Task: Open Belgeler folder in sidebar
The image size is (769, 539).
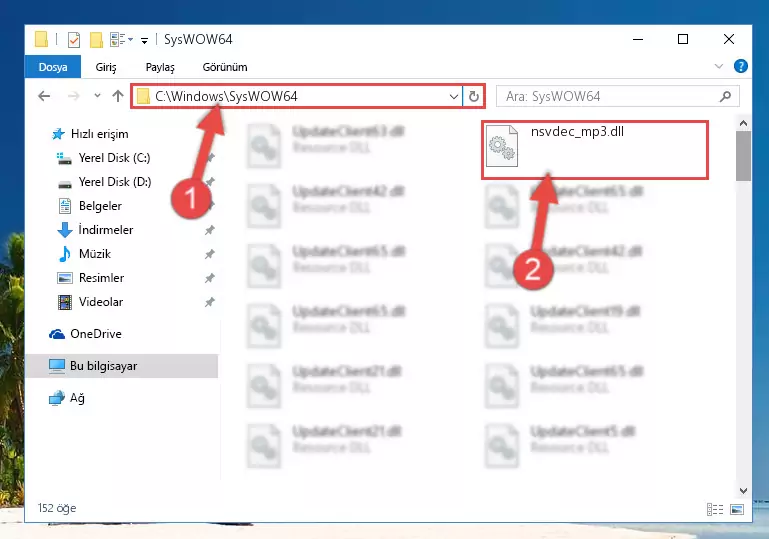Action: pyautogui.click(x=90, y=206)
